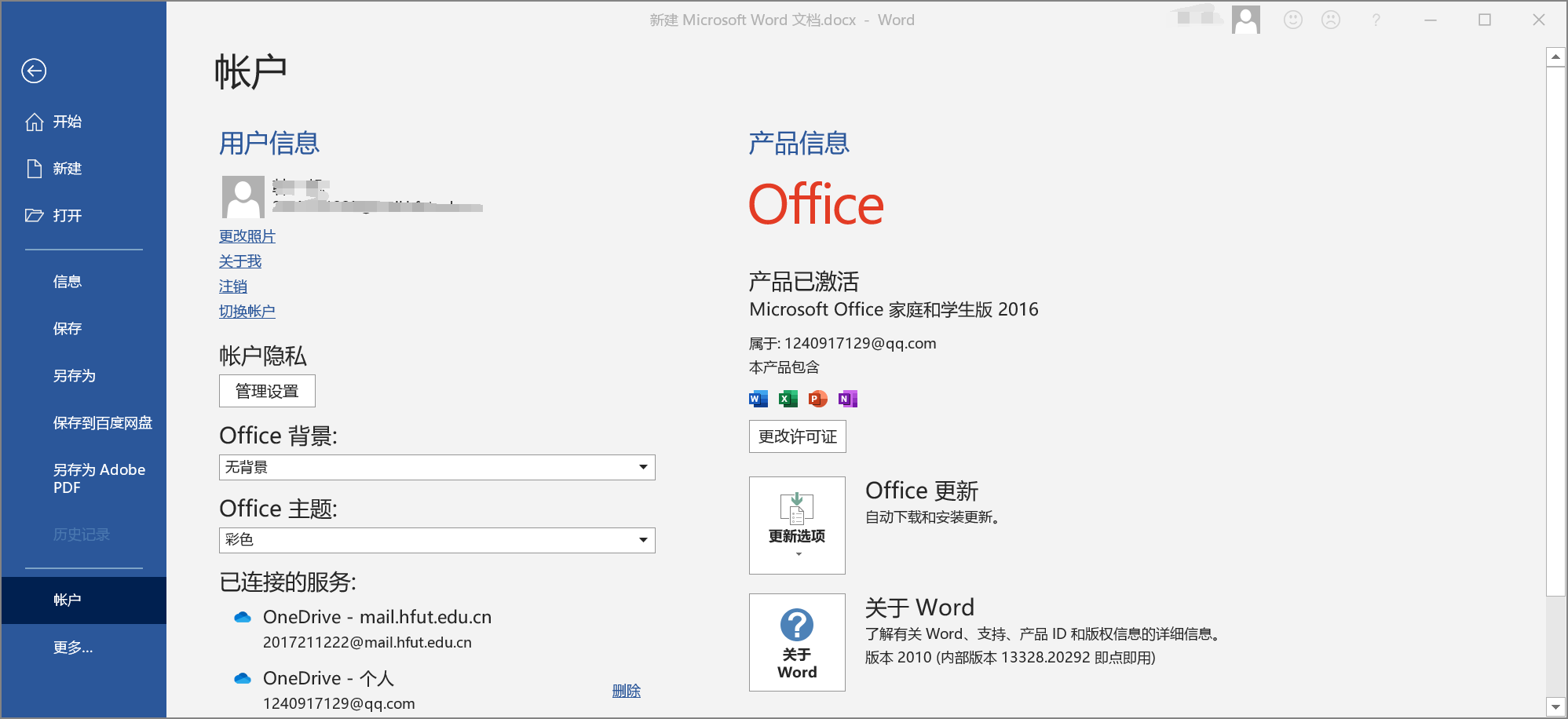
Task: Click the 1240917129@qq.com text under OneDrive 个人
Action: pos(339,703)
